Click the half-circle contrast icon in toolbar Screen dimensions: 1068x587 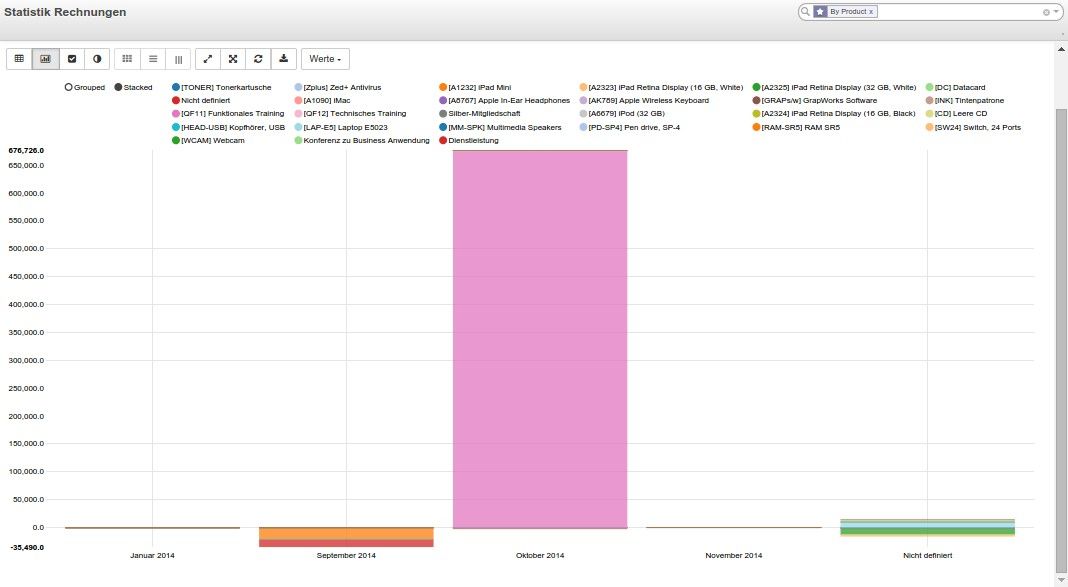pos(97,59)
